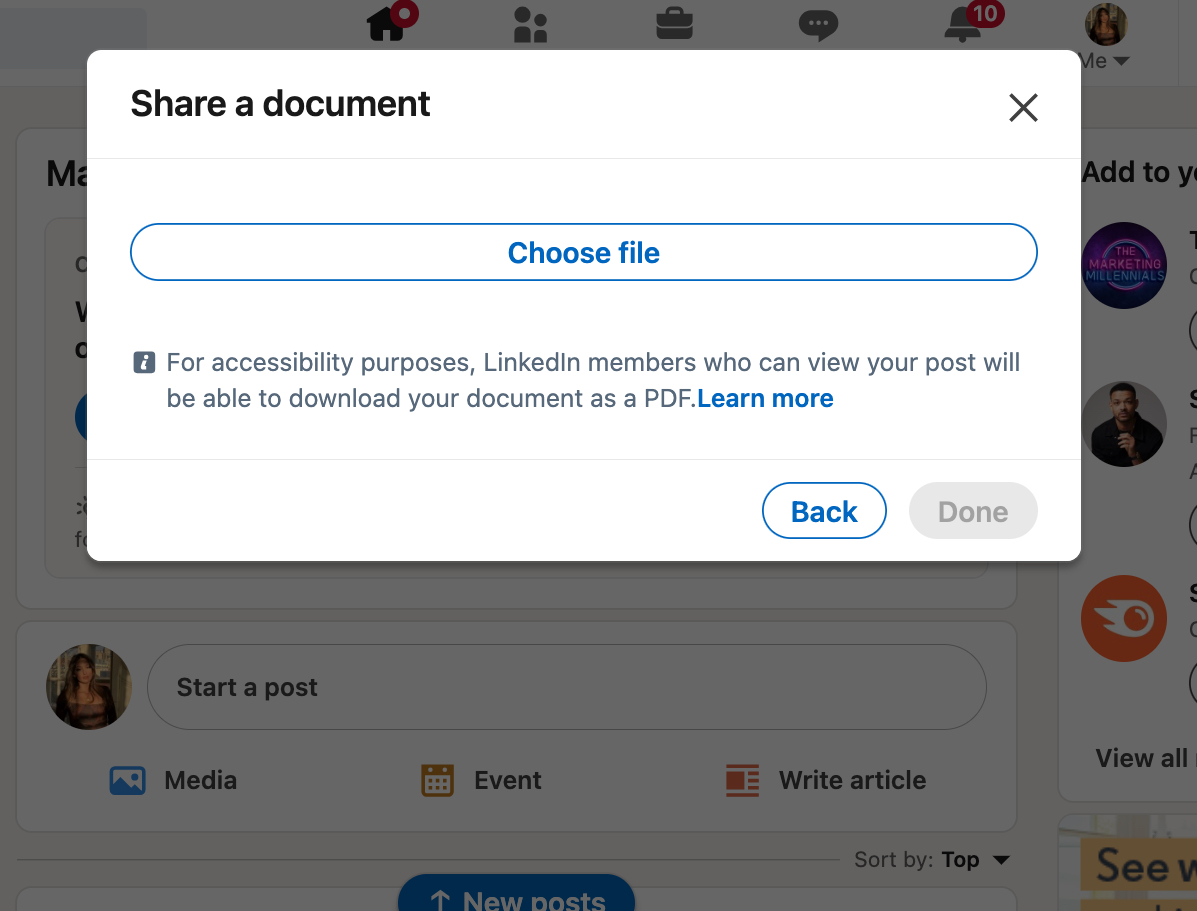The image size is (1197, 911).
Task: Open the Event creation icon
Action: point(437,780)
